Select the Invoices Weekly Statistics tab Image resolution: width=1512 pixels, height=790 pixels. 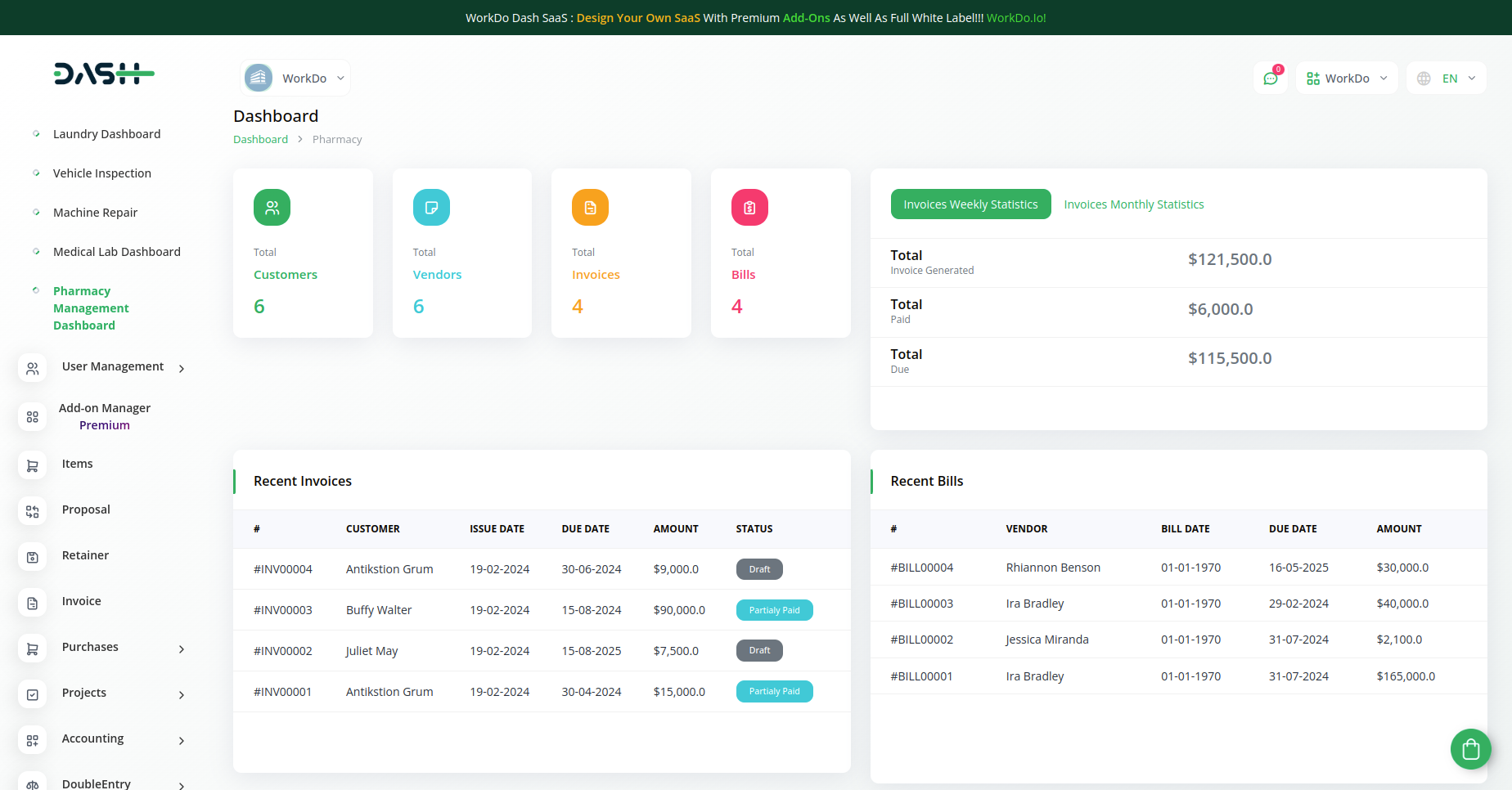[x=970, y=204]
